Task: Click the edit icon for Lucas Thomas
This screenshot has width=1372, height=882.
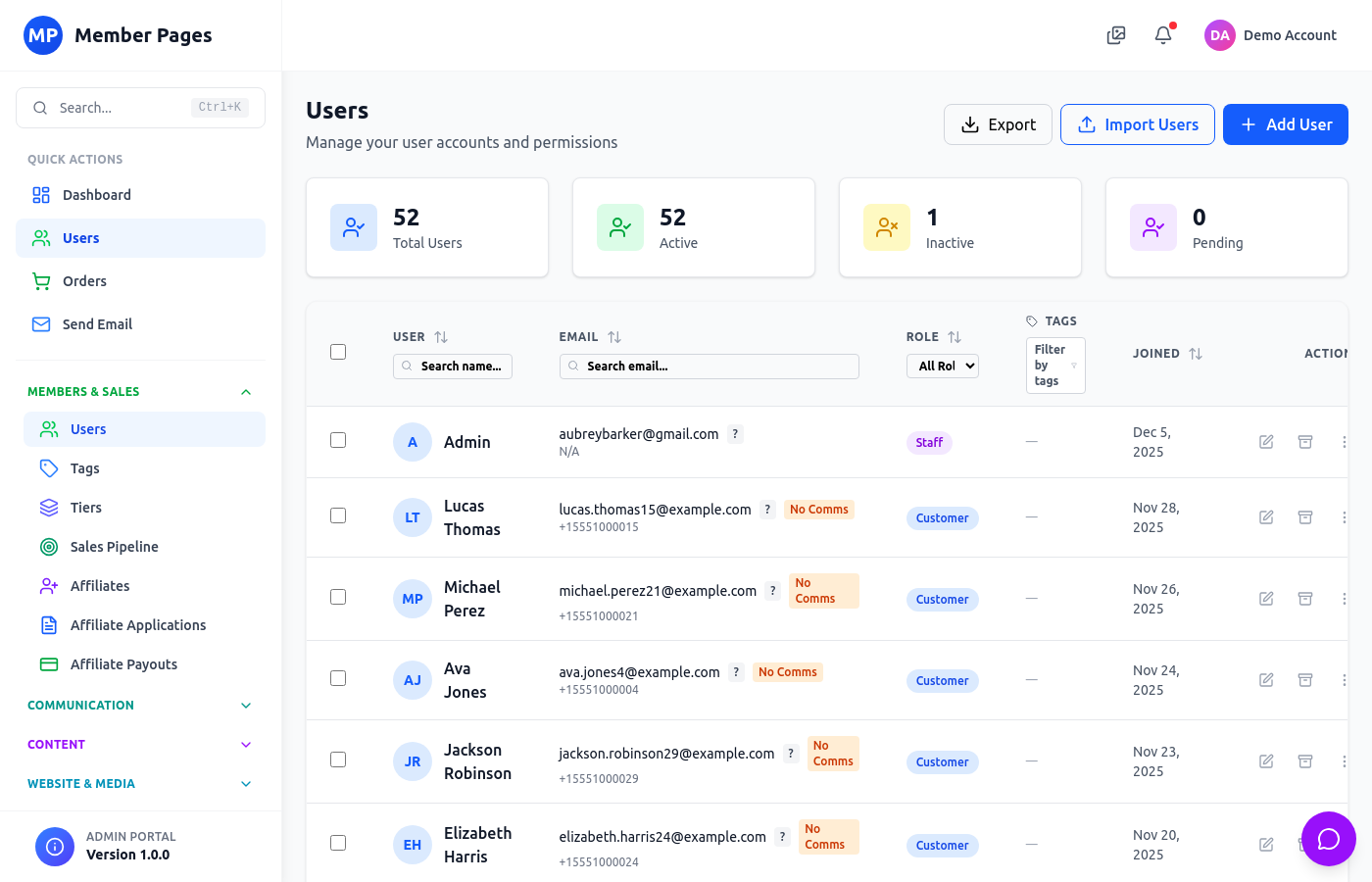Action: pyautogui.click(x=1266, y=517)
